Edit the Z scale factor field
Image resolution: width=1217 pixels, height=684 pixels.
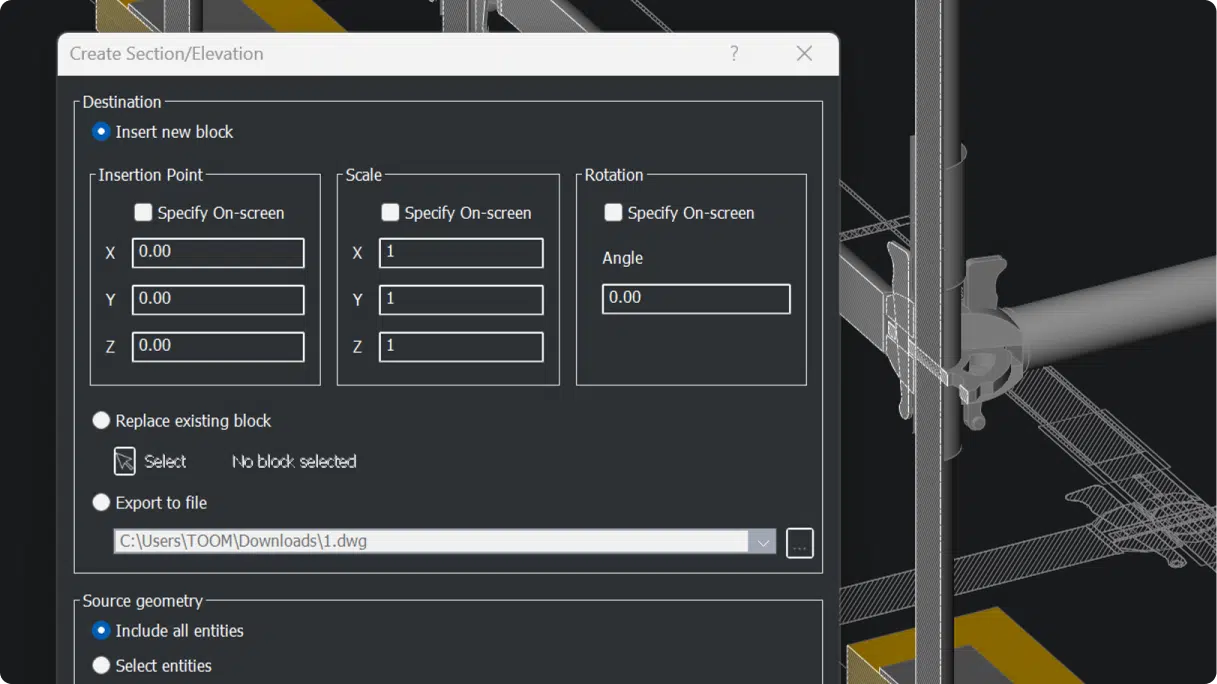(460, 346)
